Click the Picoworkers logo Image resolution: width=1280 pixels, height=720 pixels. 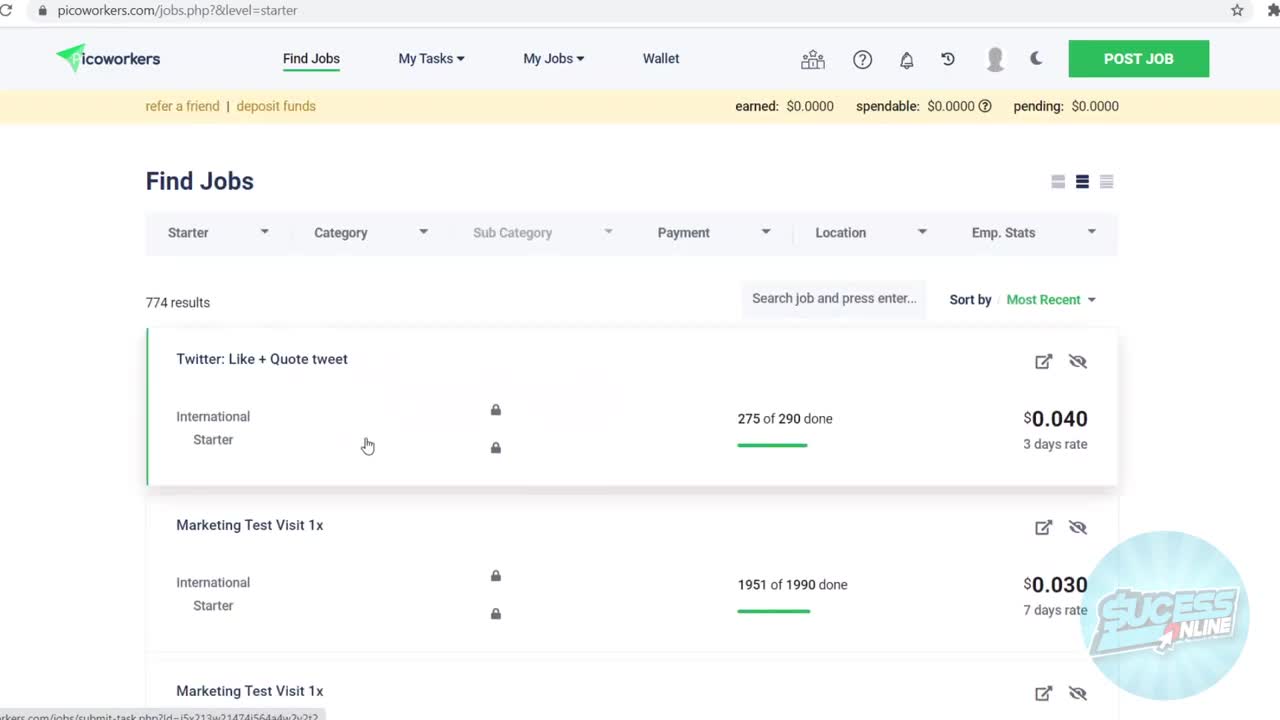point(108,58)
